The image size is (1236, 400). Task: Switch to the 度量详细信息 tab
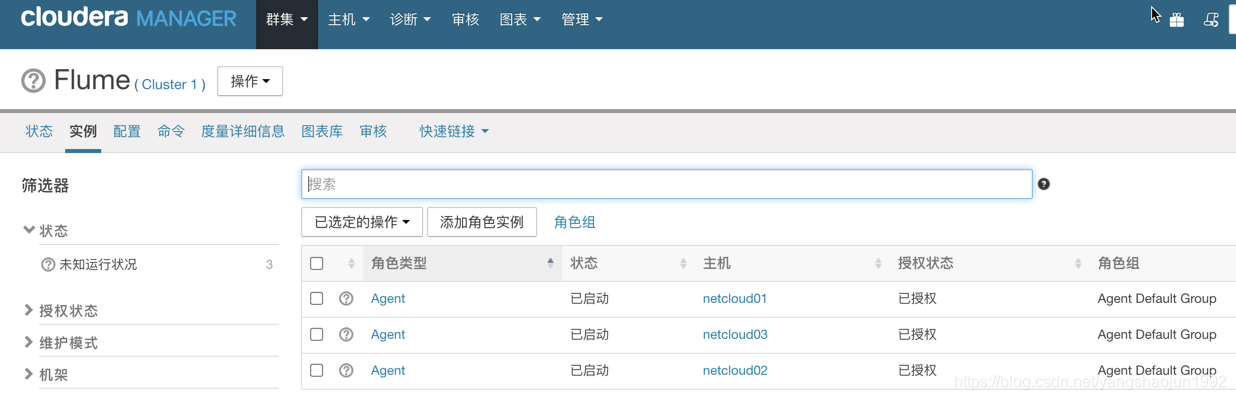[243, 131]
